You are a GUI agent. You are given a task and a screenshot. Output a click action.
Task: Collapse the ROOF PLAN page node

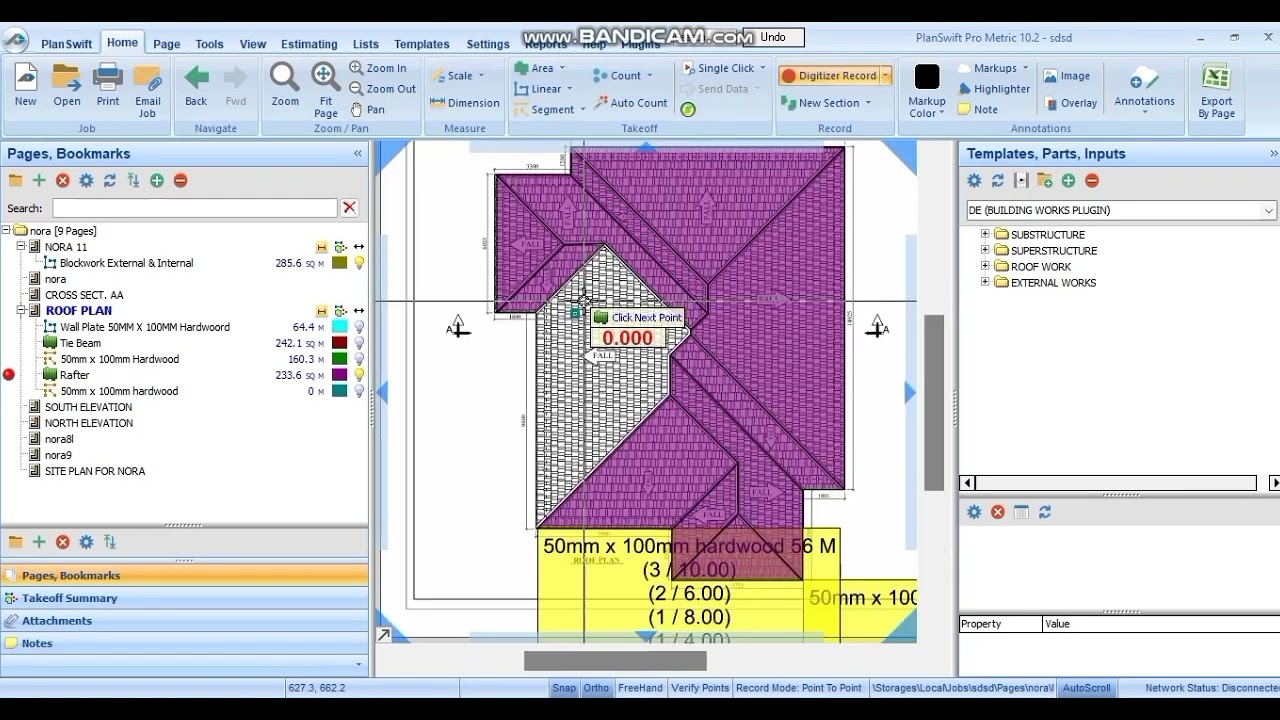click(x=21, y=311)
